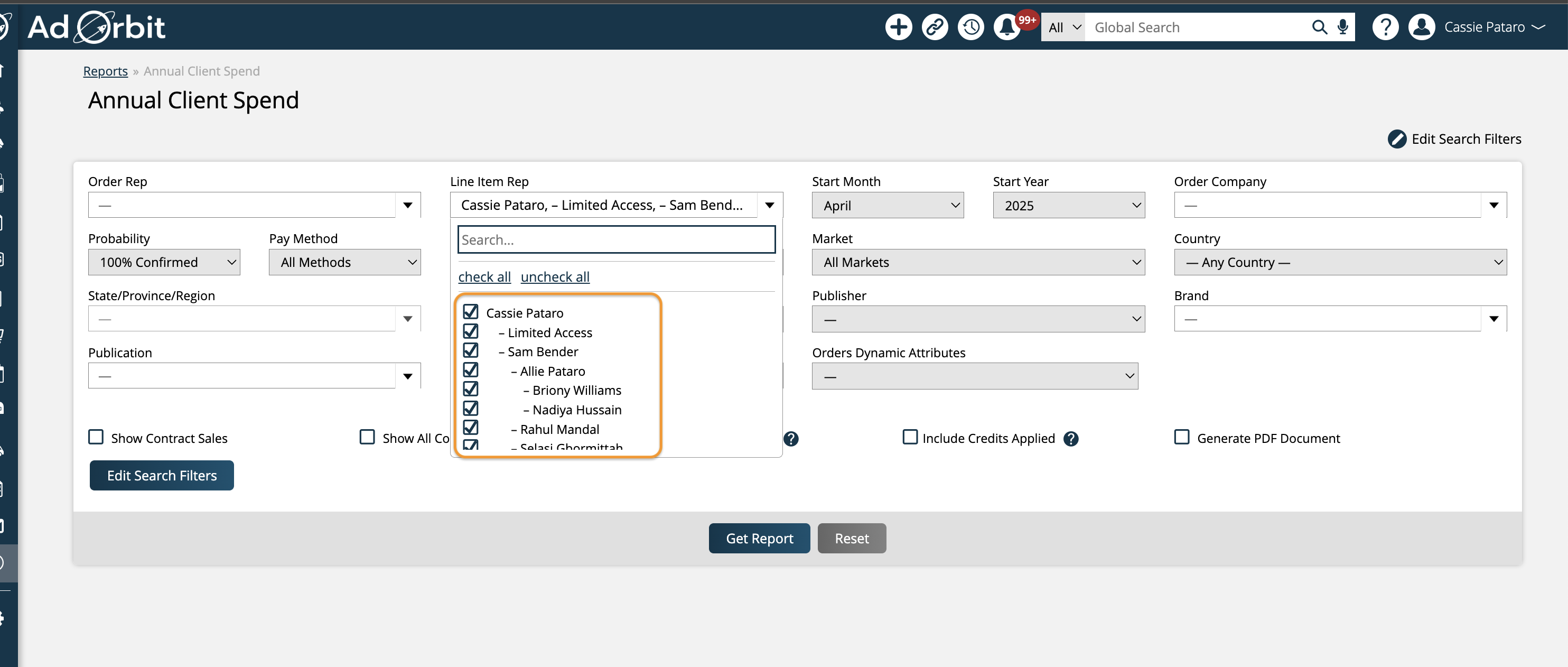Uncheck Rahul Mandal in rep list
The image size is (1568, 667).
pos(471,428)
